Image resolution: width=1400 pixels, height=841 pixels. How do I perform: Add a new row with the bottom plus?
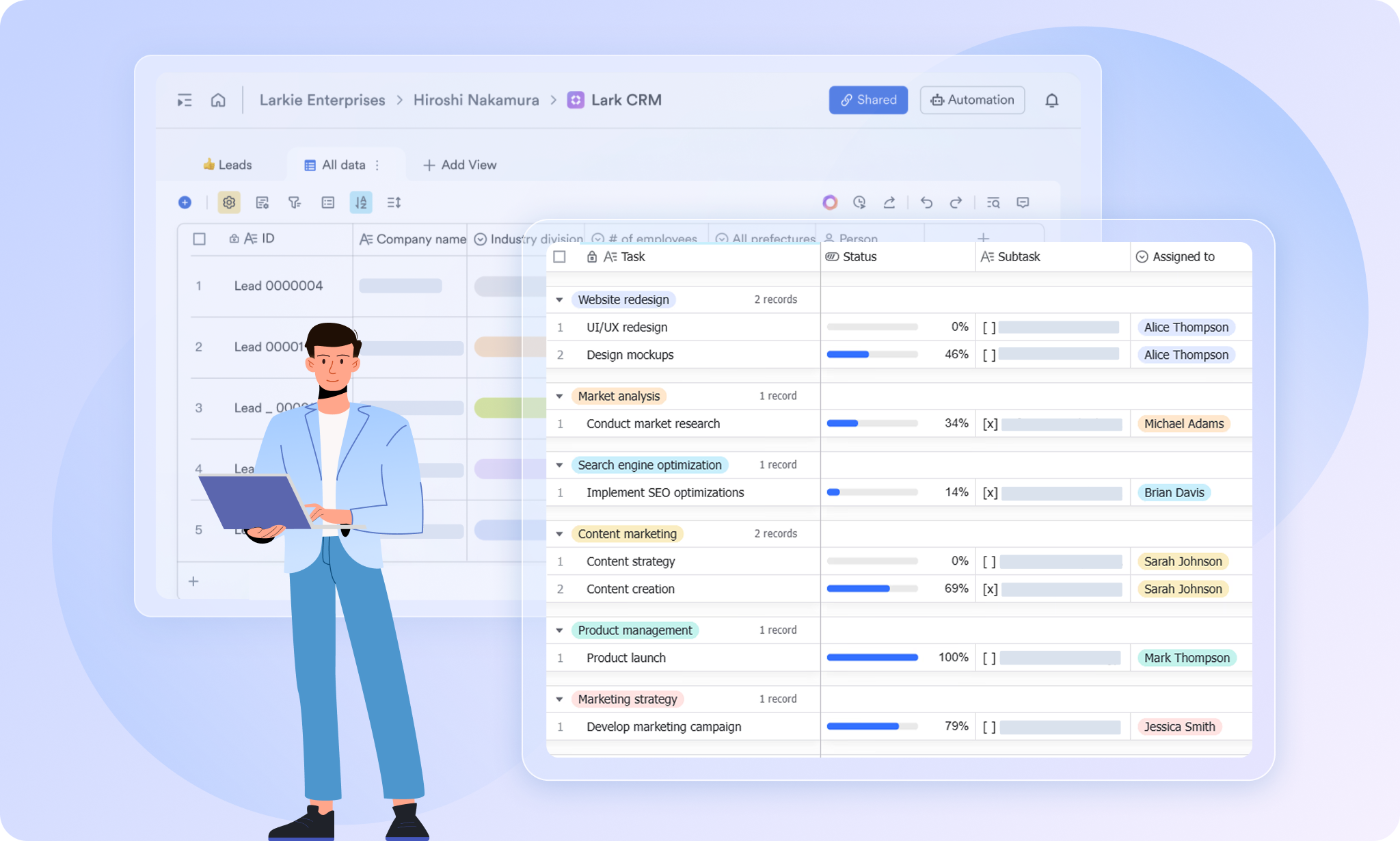193,581
